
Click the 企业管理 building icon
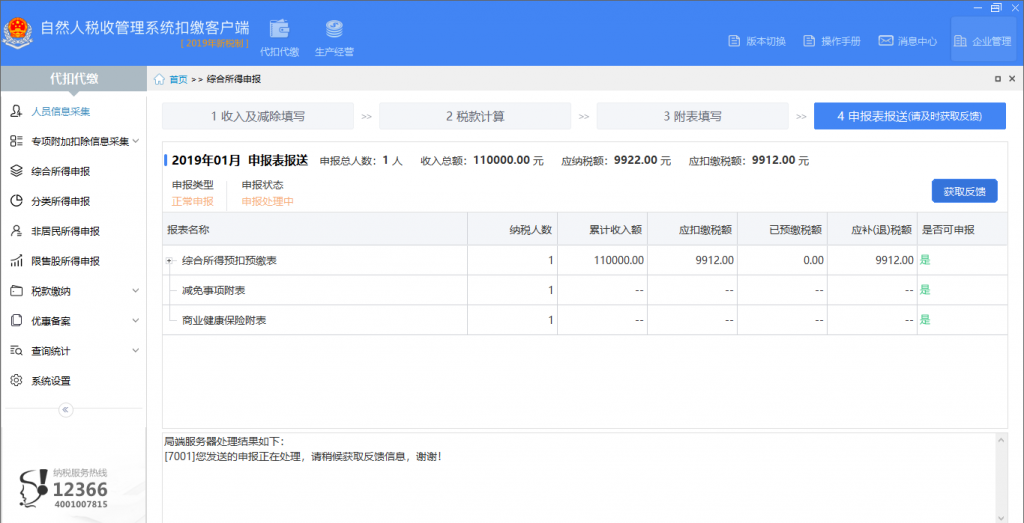(960, 41)
